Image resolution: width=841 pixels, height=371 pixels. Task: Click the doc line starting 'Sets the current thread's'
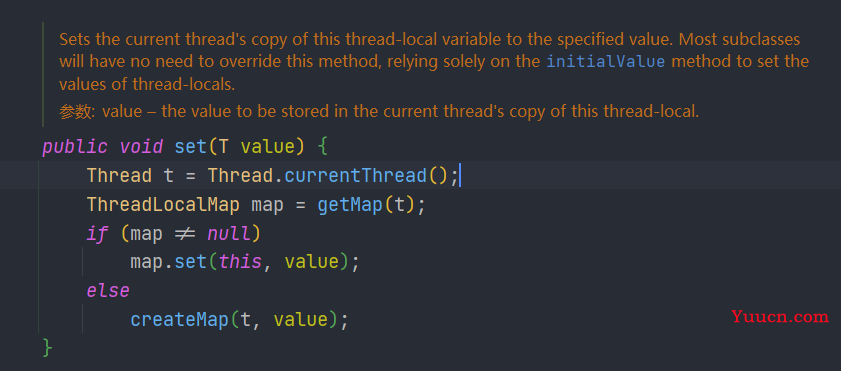pyautogui.click(x=430, y=39)
